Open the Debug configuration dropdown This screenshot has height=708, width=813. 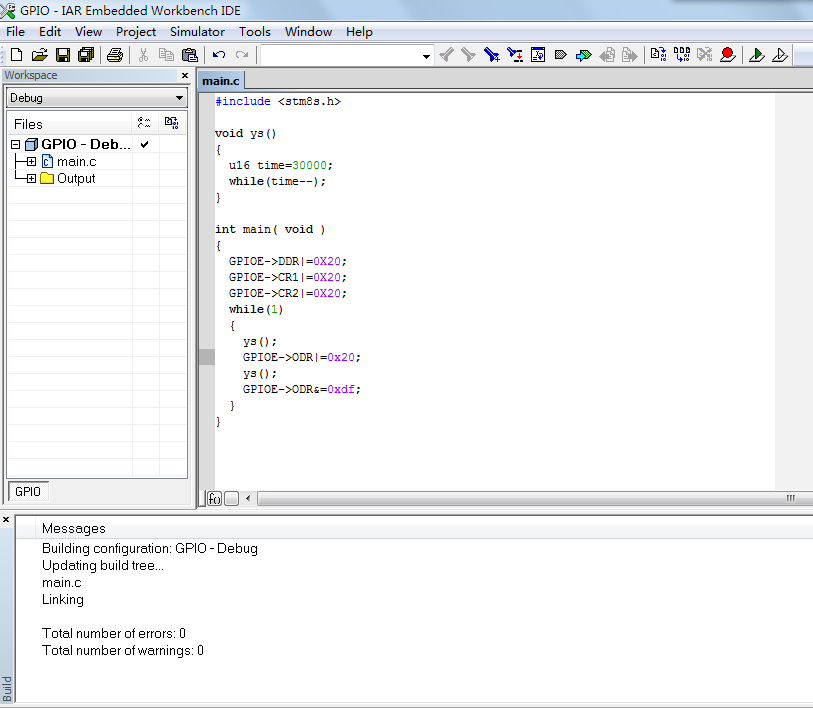click(96, 98)
